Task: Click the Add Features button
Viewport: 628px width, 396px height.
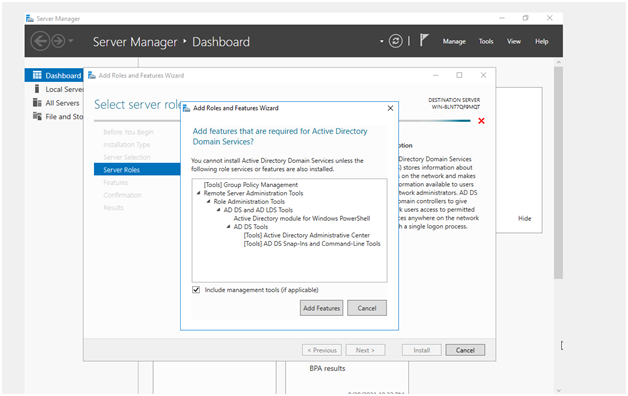Action: 321,308
